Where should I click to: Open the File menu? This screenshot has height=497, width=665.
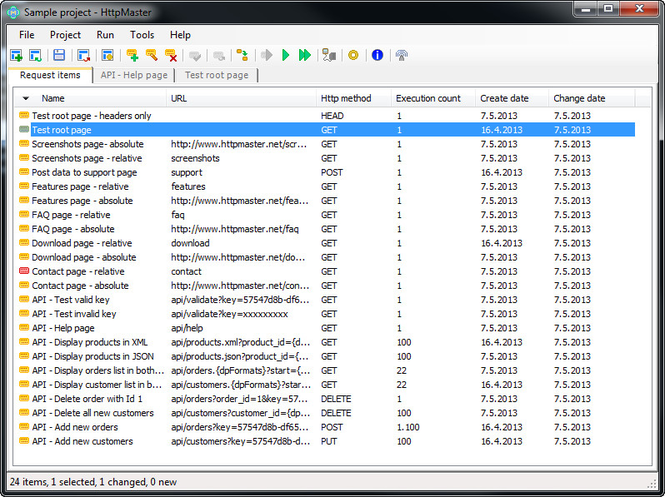pos(27,35)
